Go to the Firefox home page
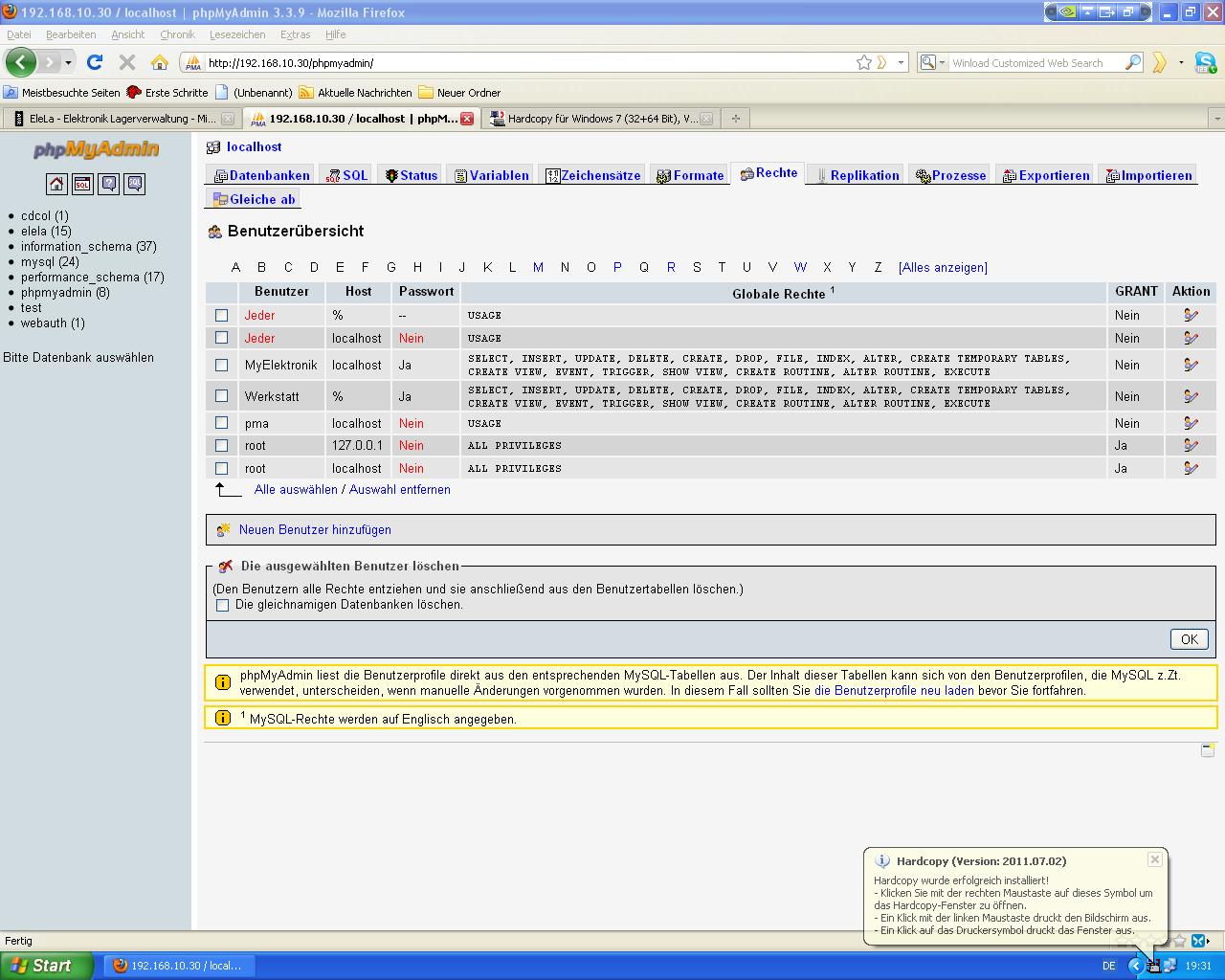 click(x=160, y=62)
